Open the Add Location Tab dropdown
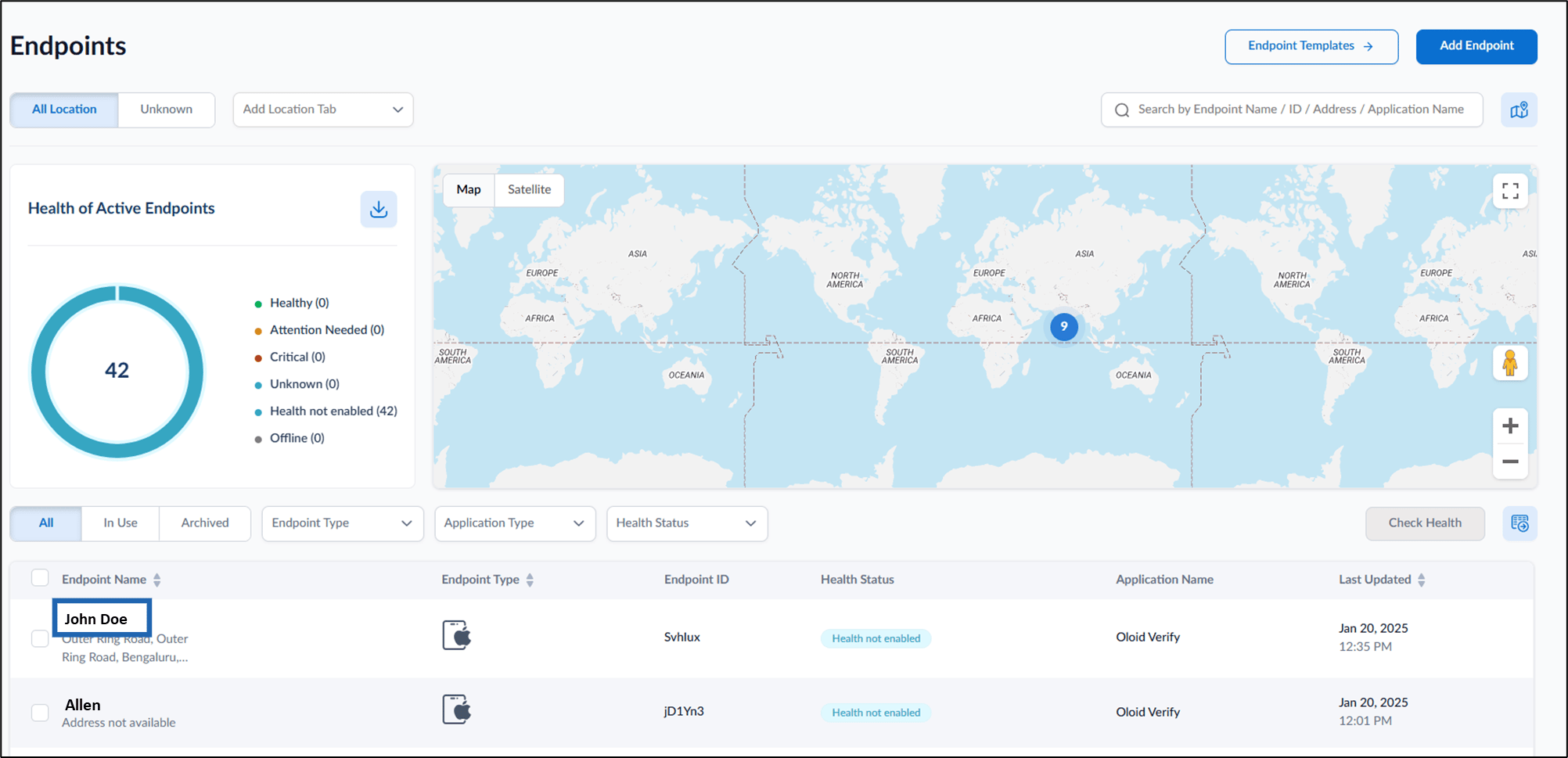1568x758 pixels. tap(323, 110)
